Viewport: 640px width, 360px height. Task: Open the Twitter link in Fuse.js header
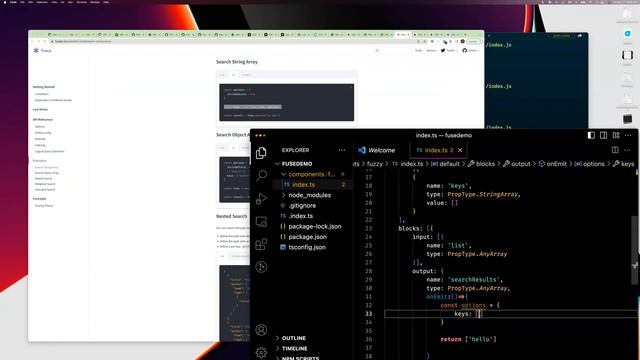448,50
